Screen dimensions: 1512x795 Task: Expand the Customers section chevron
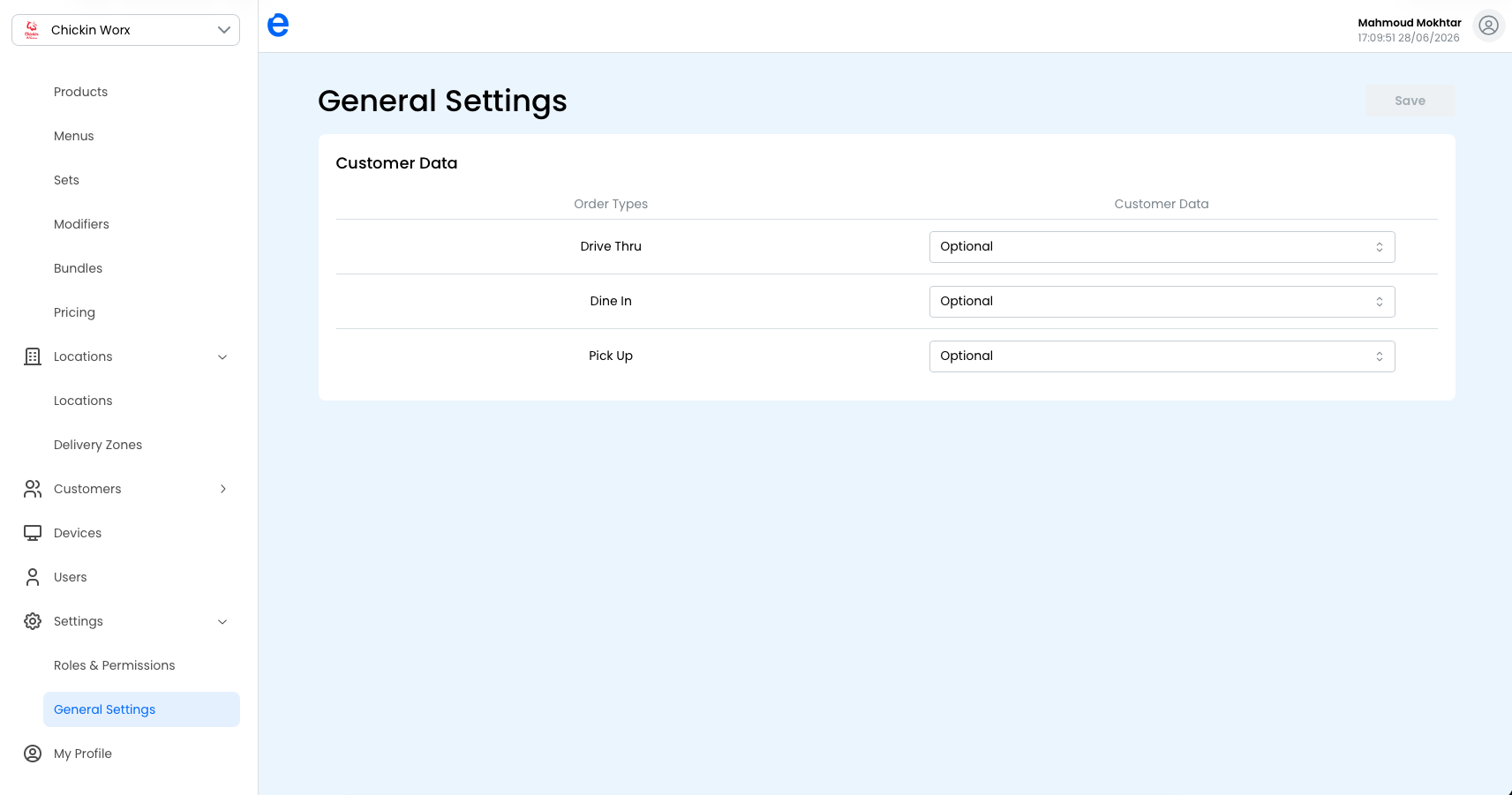[x=222, y=489]
